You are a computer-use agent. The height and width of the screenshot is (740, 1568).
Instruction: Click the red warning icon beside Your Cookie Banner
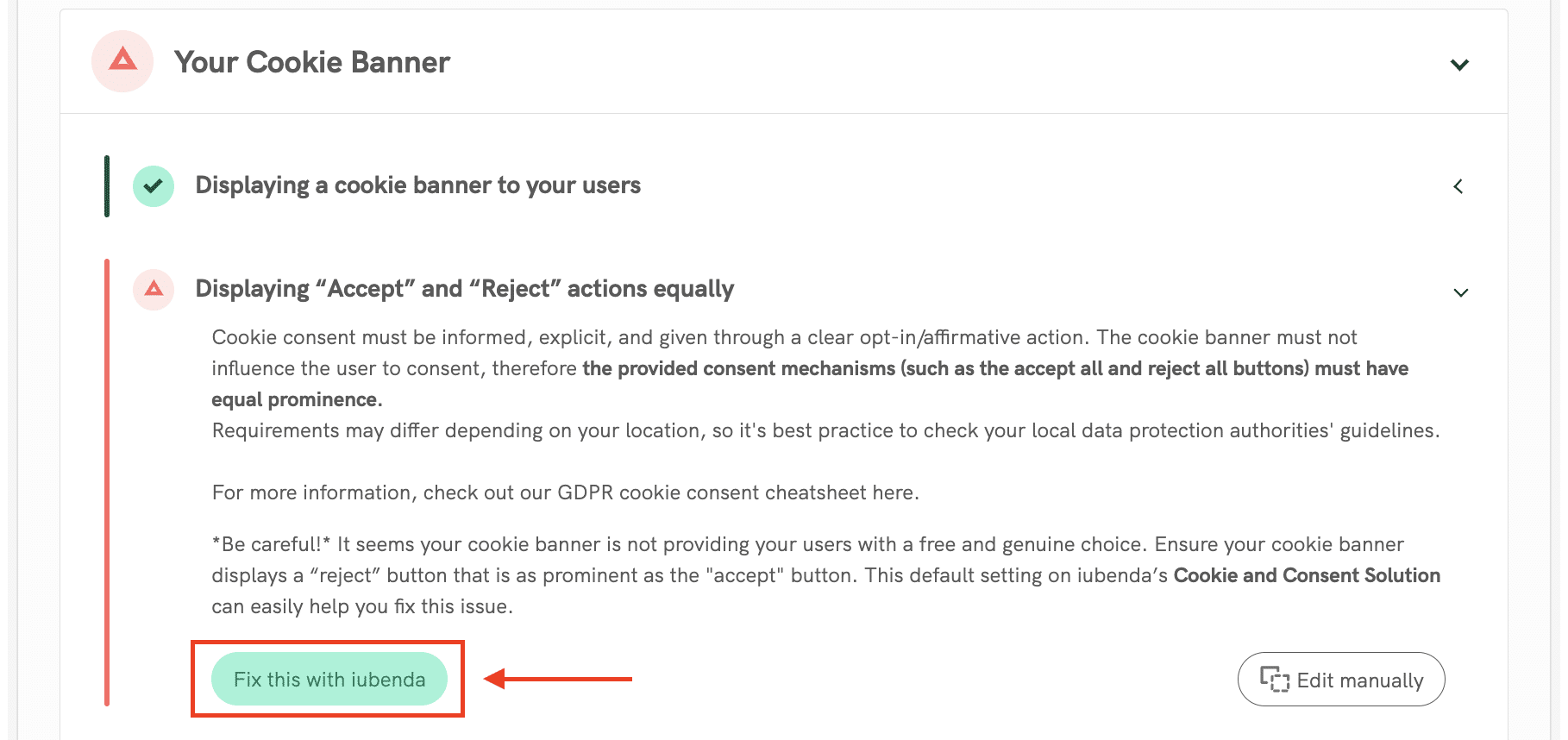pyautogui.click(x=122, y=61)
